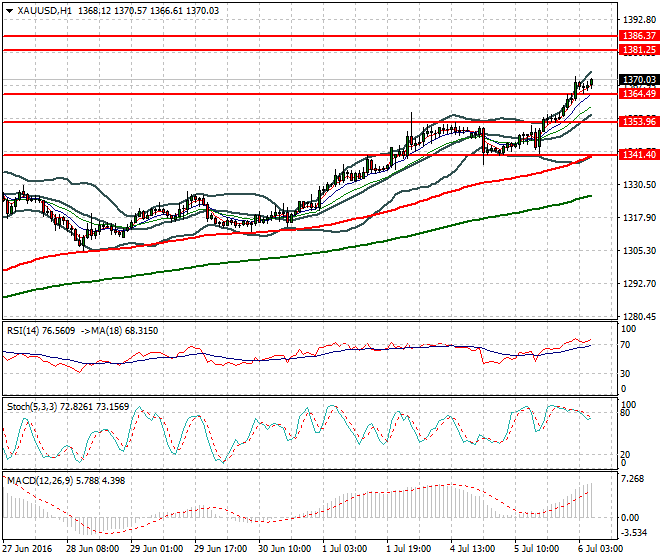Click the 29 Jun 17:00 time label
Image resolution: width=660 pixels, height=560 pixels.
point(221,549)
